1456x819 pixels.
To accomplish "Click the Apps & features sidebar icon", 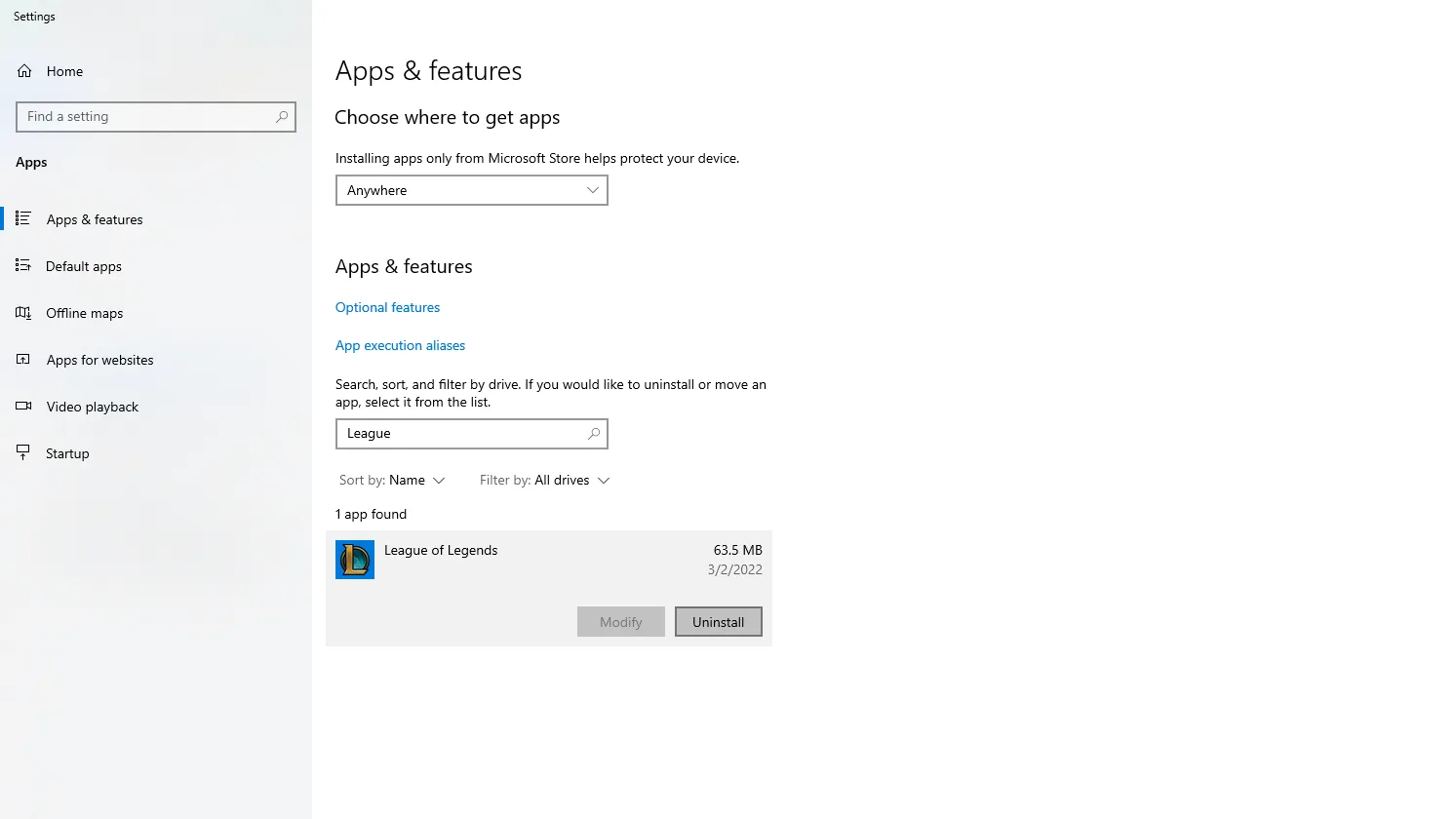I will pyautogui.click(x=23, y=218).
